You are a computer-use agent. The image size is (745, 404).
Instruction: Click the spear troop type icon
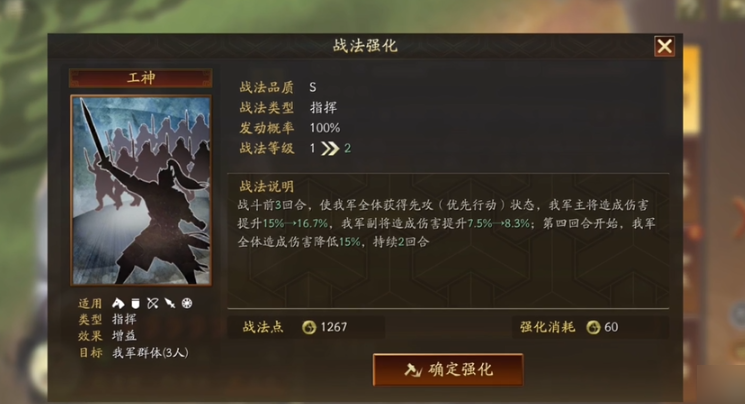click(x=170, y=303)
